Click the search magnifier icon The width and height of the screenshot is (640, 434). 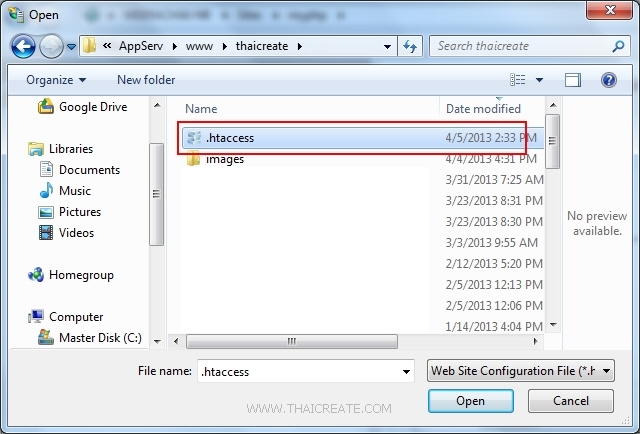pyautogui.click(x=618, y=46)
